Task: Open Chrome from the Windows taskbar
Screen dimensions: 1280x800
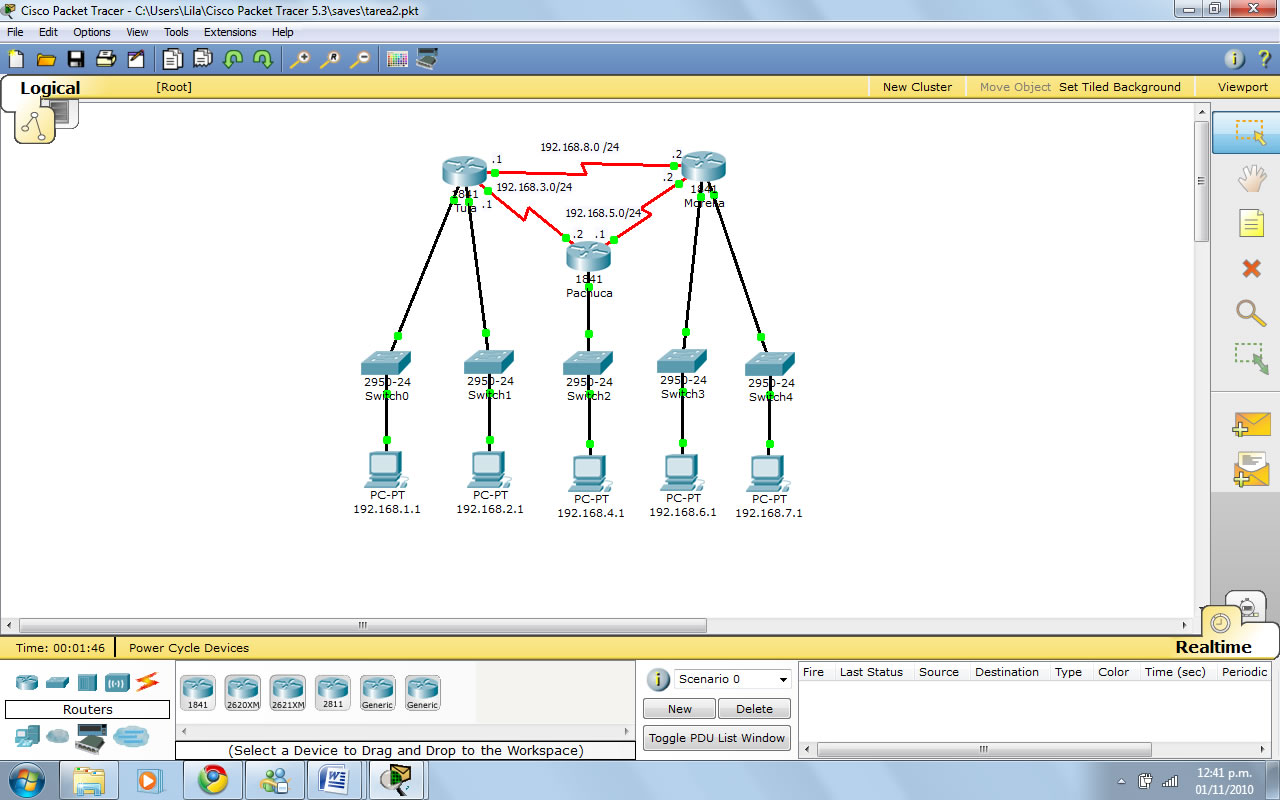Action: coord(212,780)
